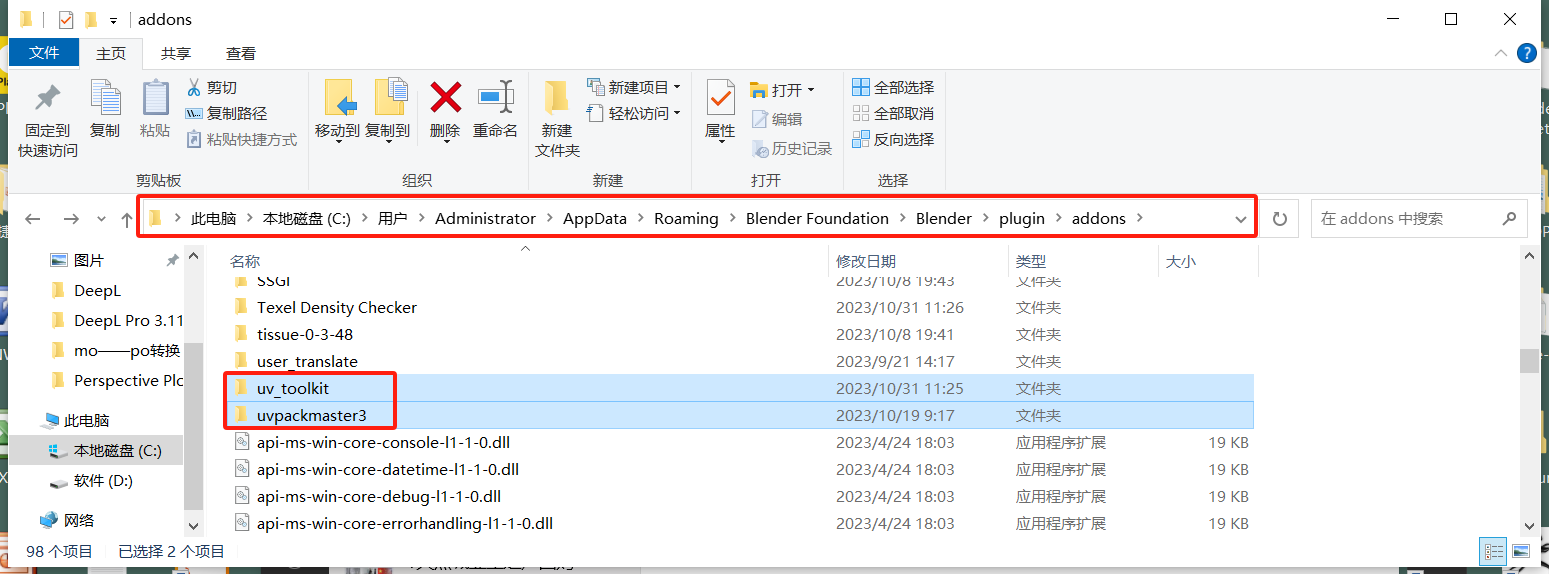Viewport: 1549px width, 574px height.
Task: Select the uv_toolkit folder
Action: point(292,388)
